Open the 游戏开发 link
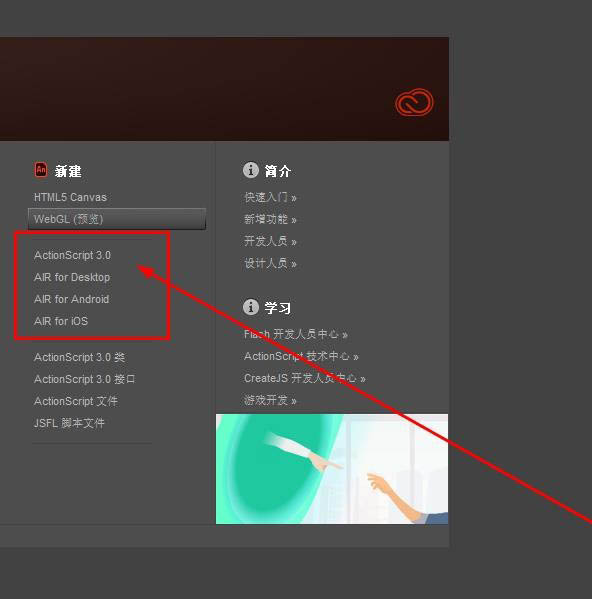 point(270,400)
